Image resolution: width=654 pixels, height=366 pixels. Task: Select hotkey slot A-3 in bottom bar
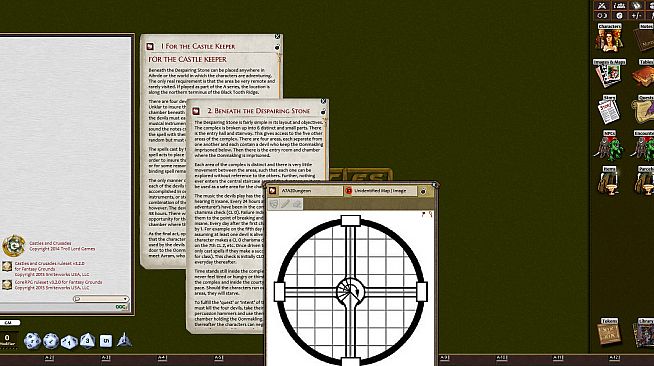106,358
